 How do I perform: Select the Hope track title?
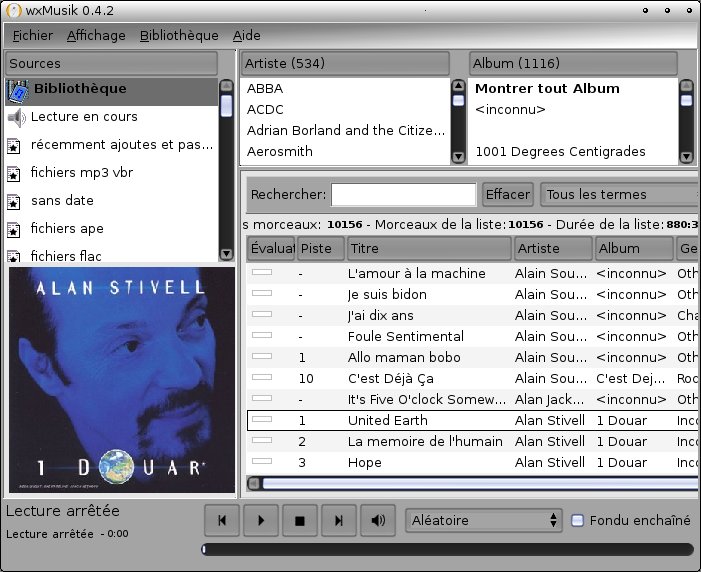pyautogui.click(x=364, y=462)
